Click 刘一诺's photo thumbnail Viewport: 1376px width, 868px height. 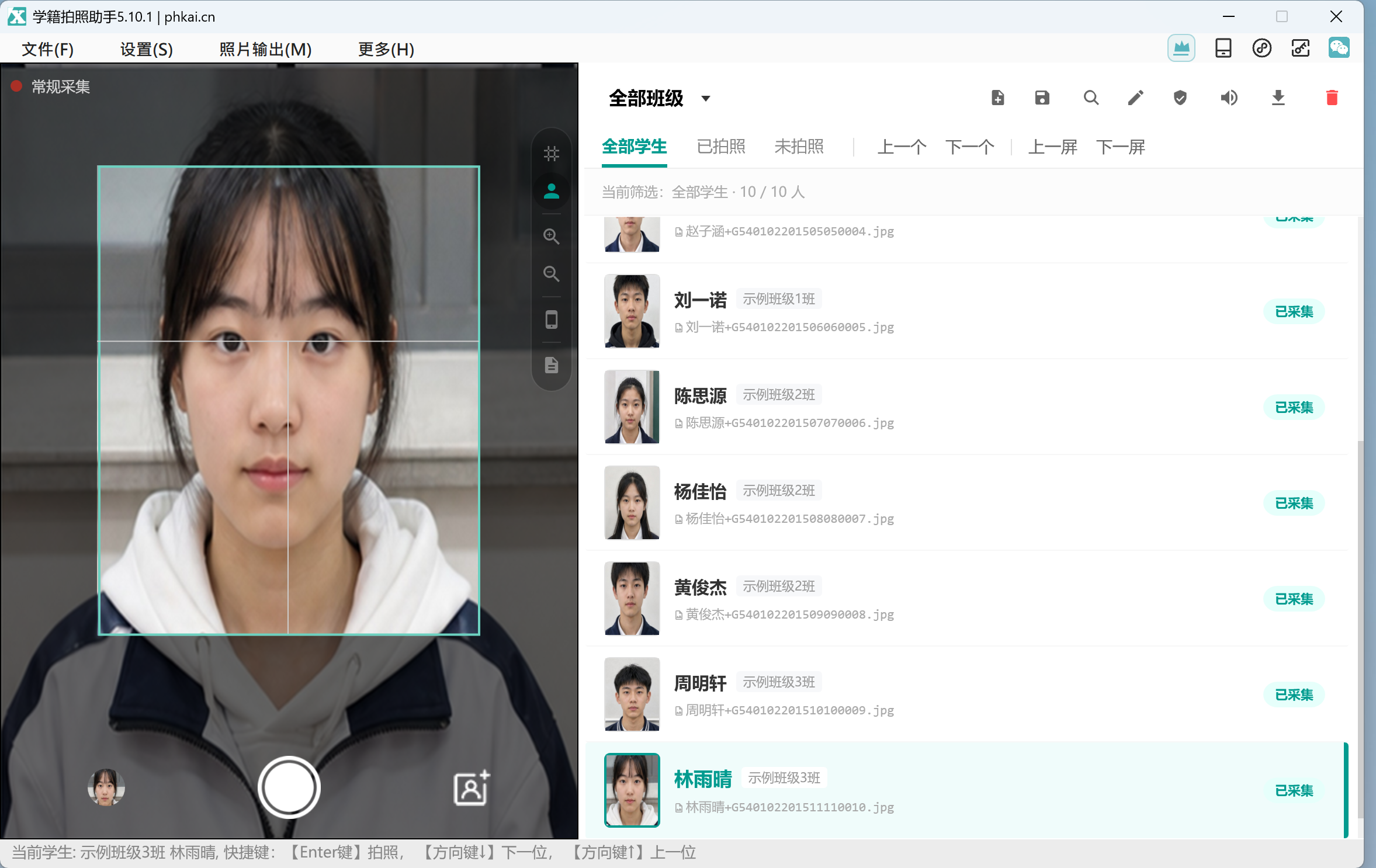tap(632, 311)
